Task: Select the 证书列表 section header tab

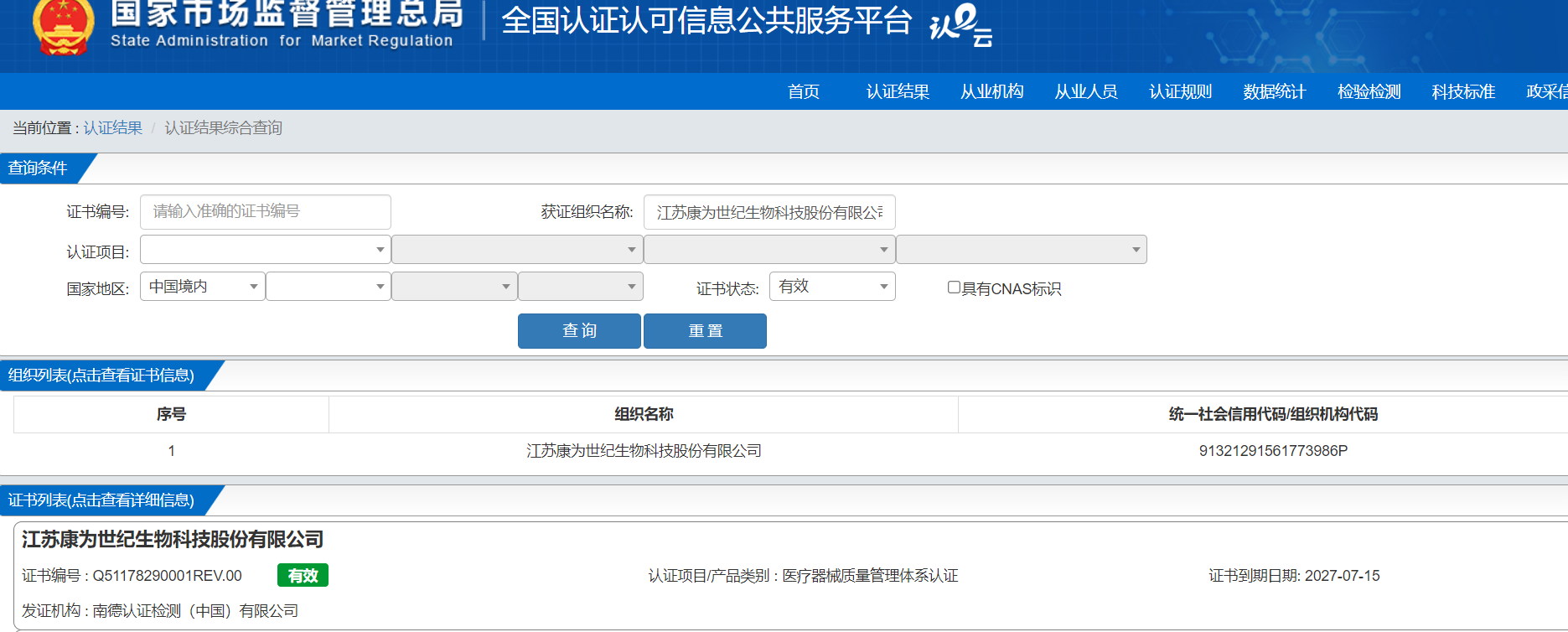Action: tap(101, 500)
